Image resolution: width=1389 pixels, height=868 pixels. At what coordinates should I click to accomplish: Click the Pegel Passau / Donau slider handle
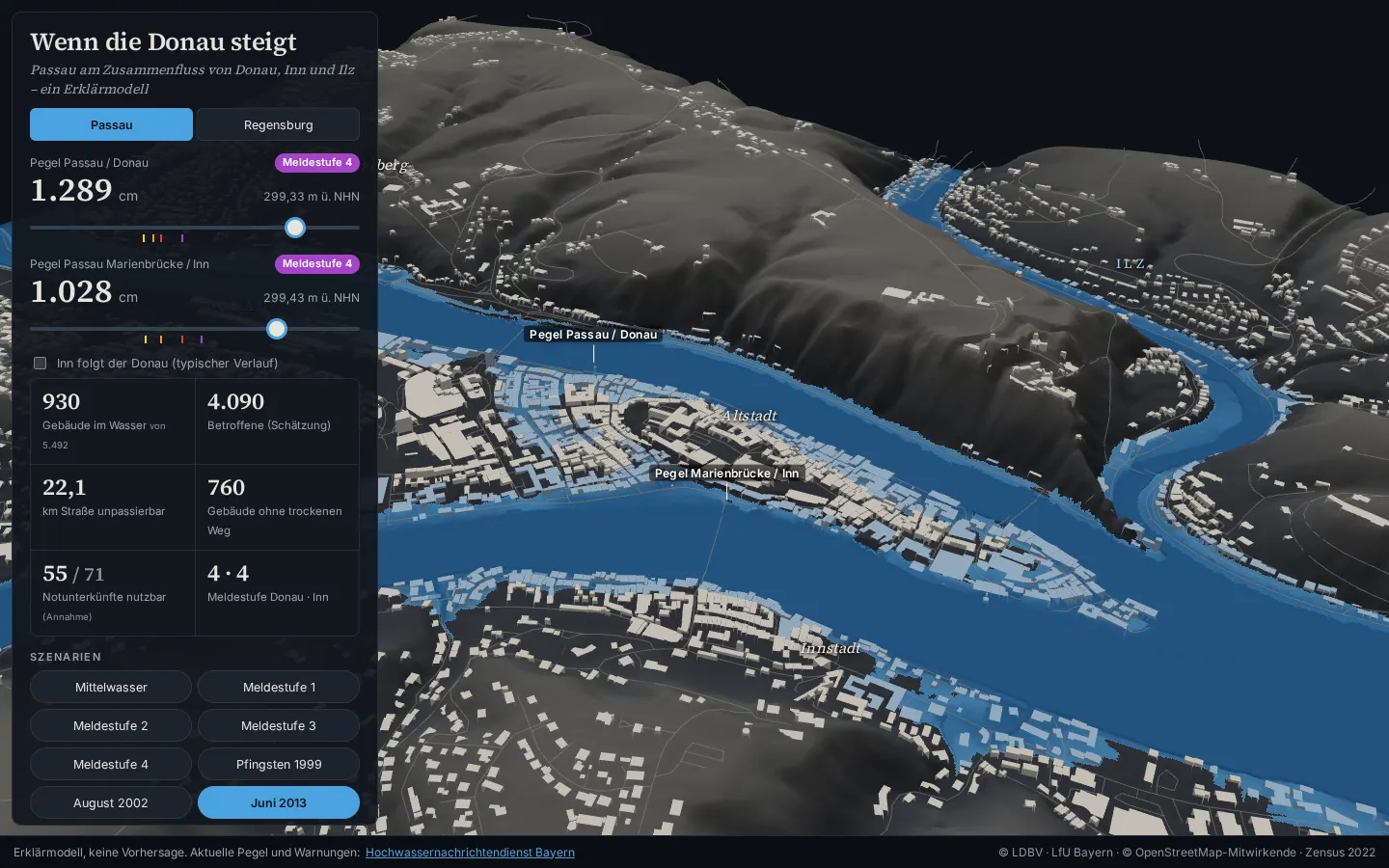295,228
